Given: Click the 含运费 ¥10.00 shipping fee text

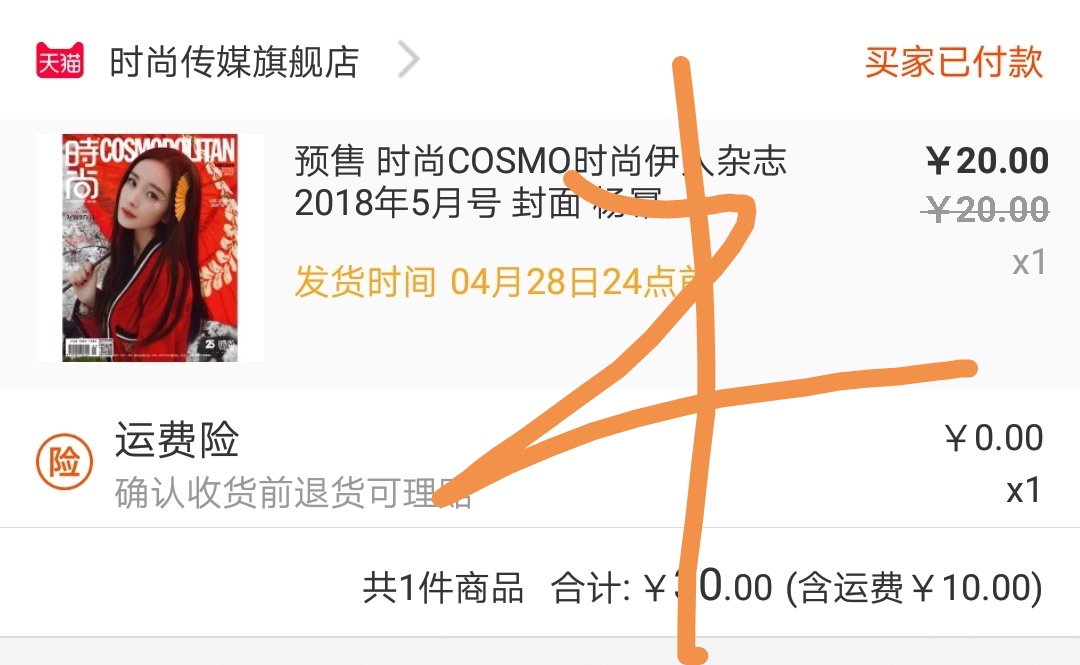Looking at the screenshot, I should pyautogui.click(x=914, y=589).
